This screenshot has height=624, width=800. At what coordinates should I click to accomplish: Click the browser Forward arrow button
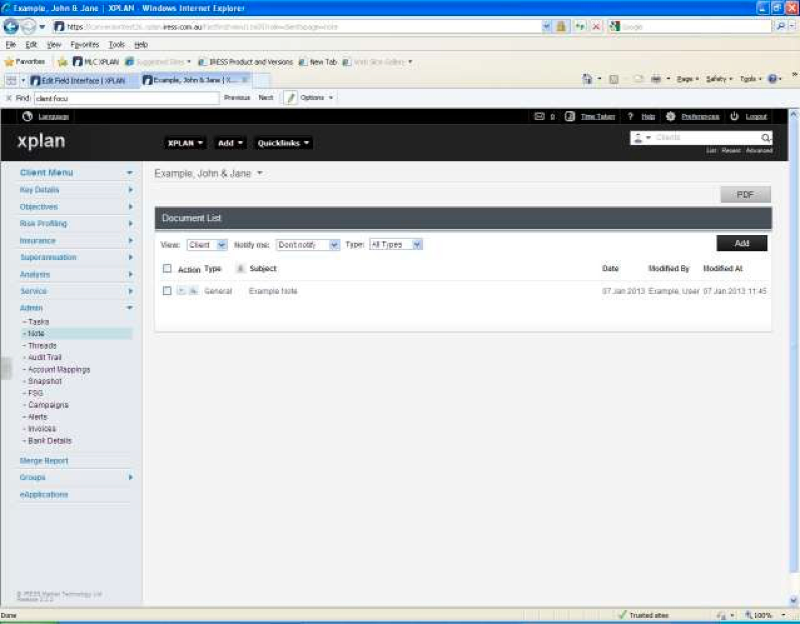coord(29,26)
